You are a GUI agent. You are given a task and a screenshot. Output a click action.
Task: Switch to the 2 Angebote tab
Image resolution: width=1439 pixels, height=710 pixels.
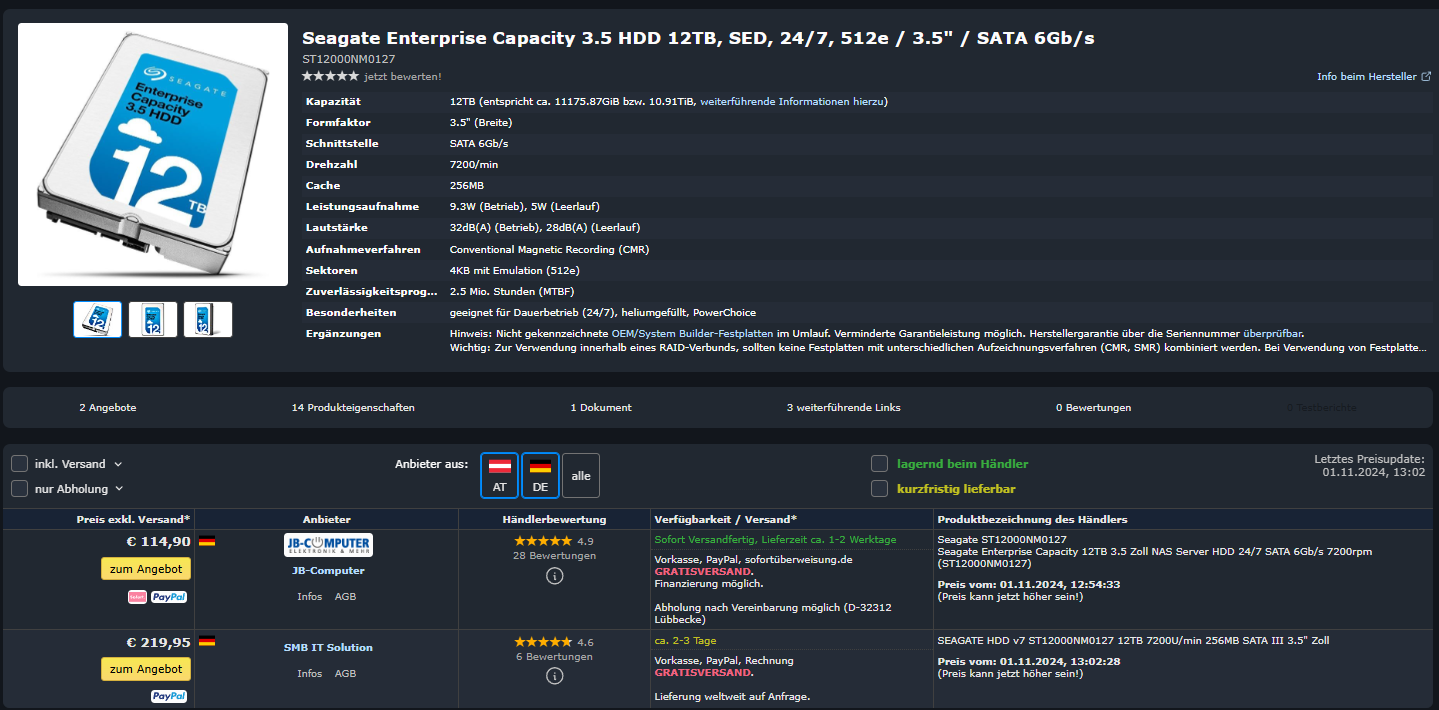[108, 408]
